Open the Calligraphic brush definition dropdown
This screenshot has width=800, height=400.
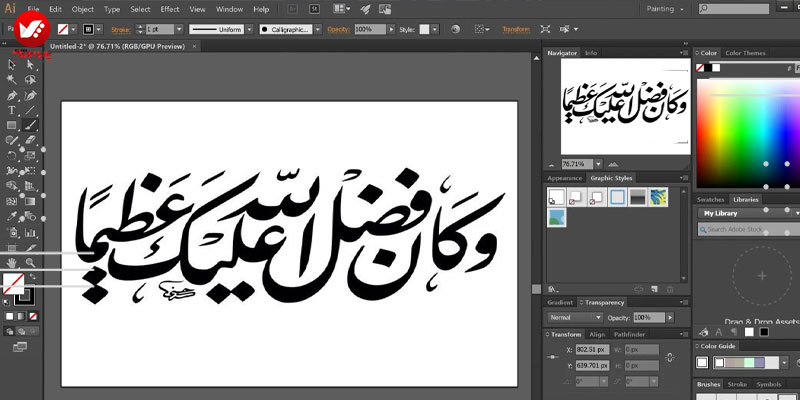[318, 30]
